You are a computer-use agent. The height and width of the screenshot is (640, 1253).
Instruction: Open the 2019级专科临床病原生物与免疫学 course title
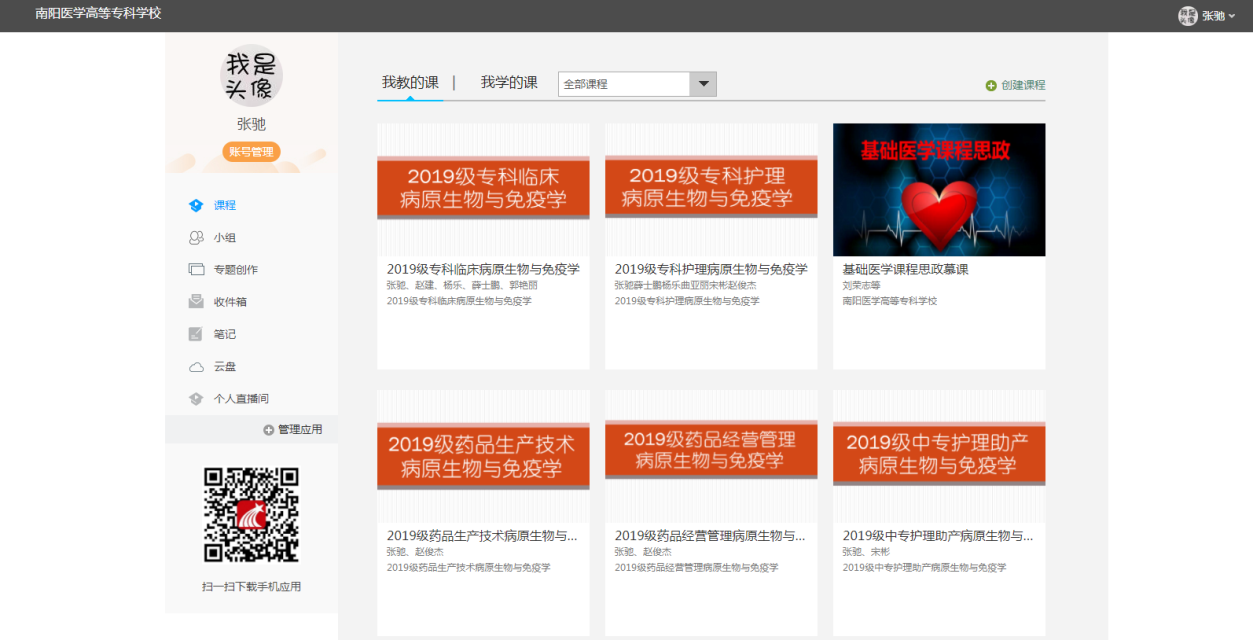pyautogui.click(x=483, y=269)
